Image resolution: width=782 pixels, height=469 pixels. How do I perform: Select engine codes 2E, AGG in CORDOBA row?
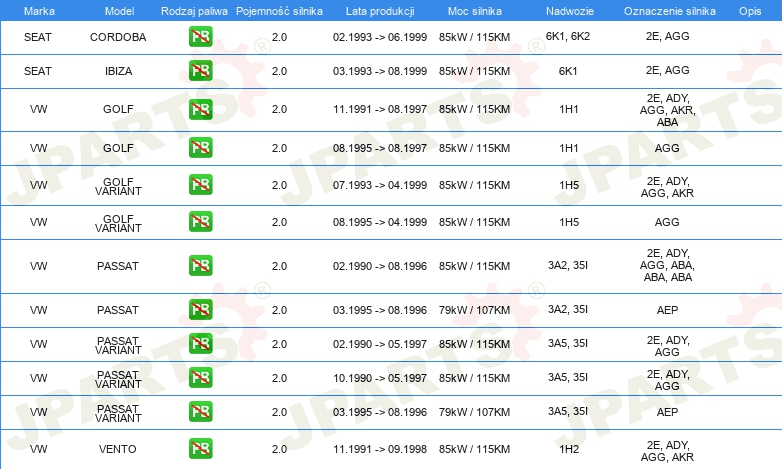click(667, 36)
